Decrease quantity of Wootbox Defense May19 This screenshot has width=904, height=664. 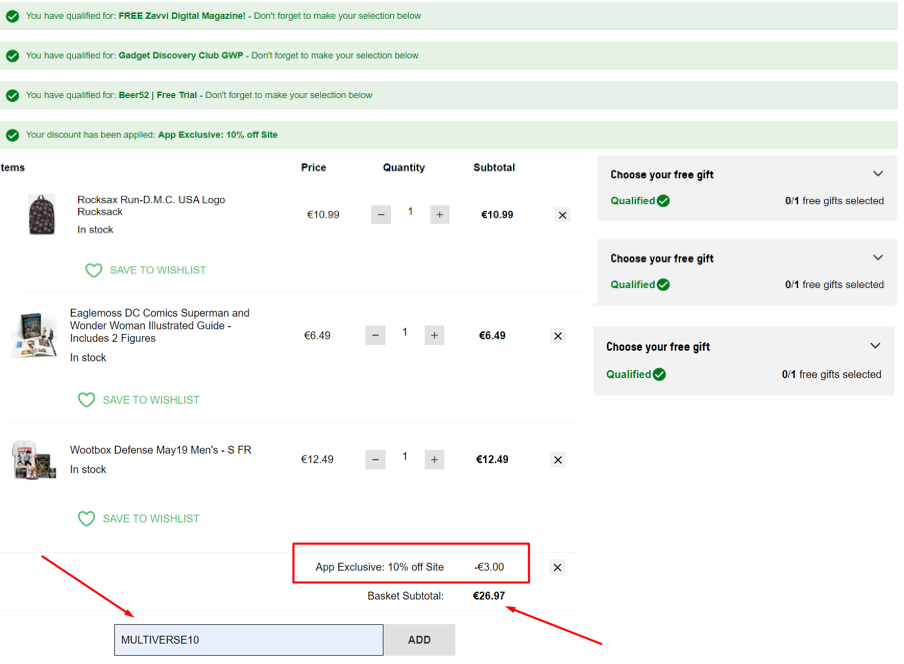coord(375,459)
